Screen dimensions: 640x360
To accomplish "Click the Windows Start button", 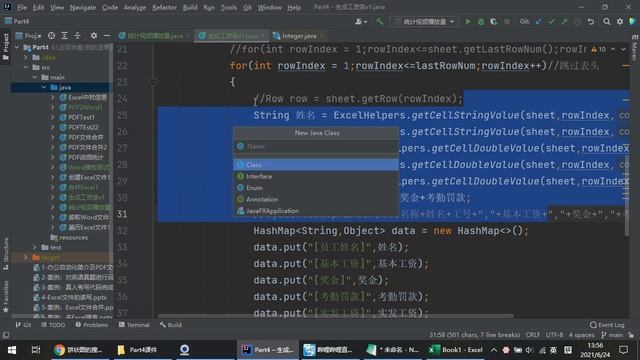I will pyautogui.click(x=12, y=350).
